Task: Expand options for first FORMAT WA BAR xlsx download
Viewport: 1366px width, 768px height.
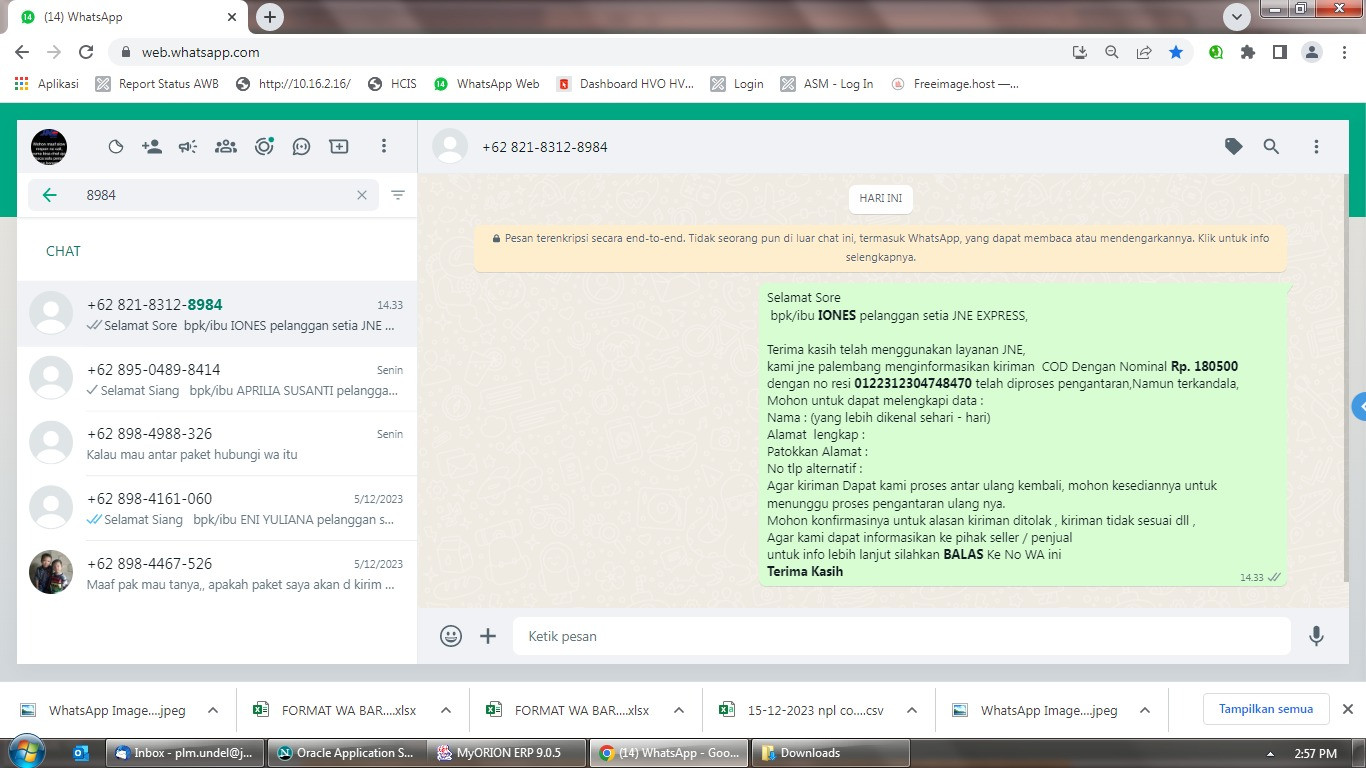Action: click(x=446, y=710)
